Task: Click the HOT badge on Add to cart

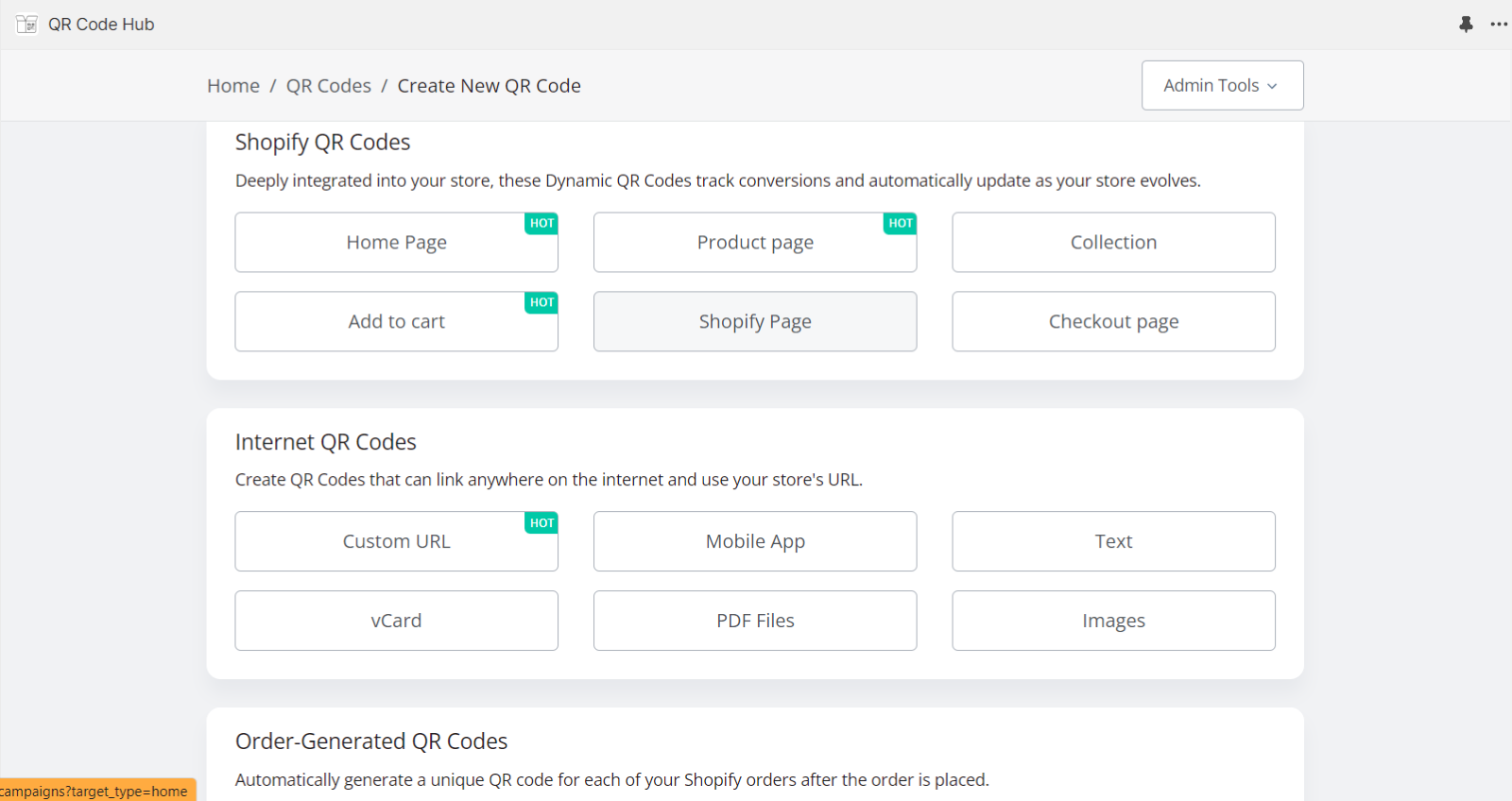Action: 541,303
